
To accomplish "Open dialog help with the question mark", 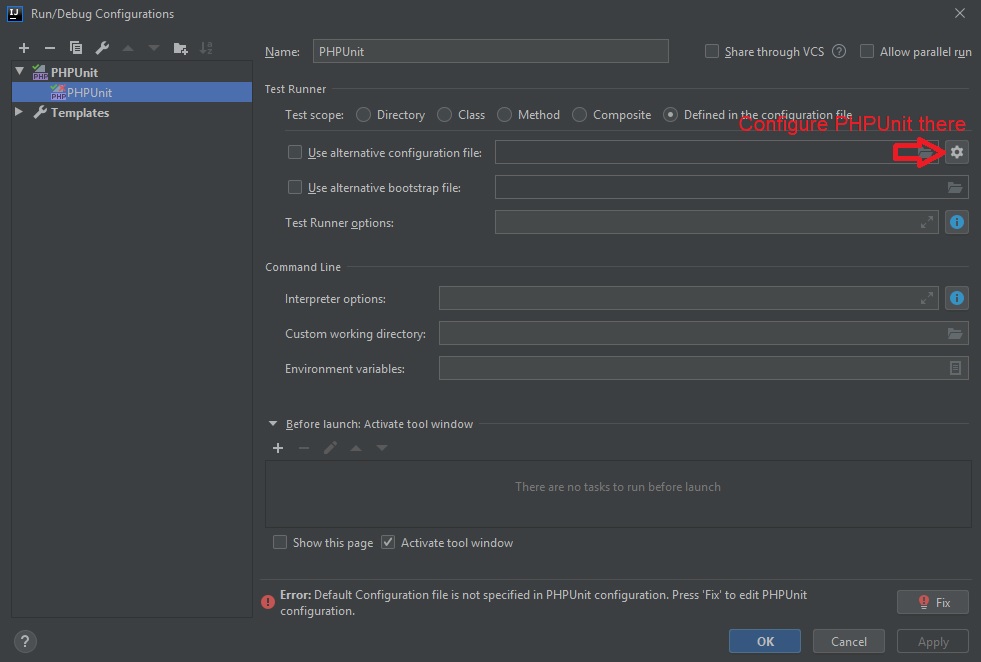I will click(x=25, y=641).
